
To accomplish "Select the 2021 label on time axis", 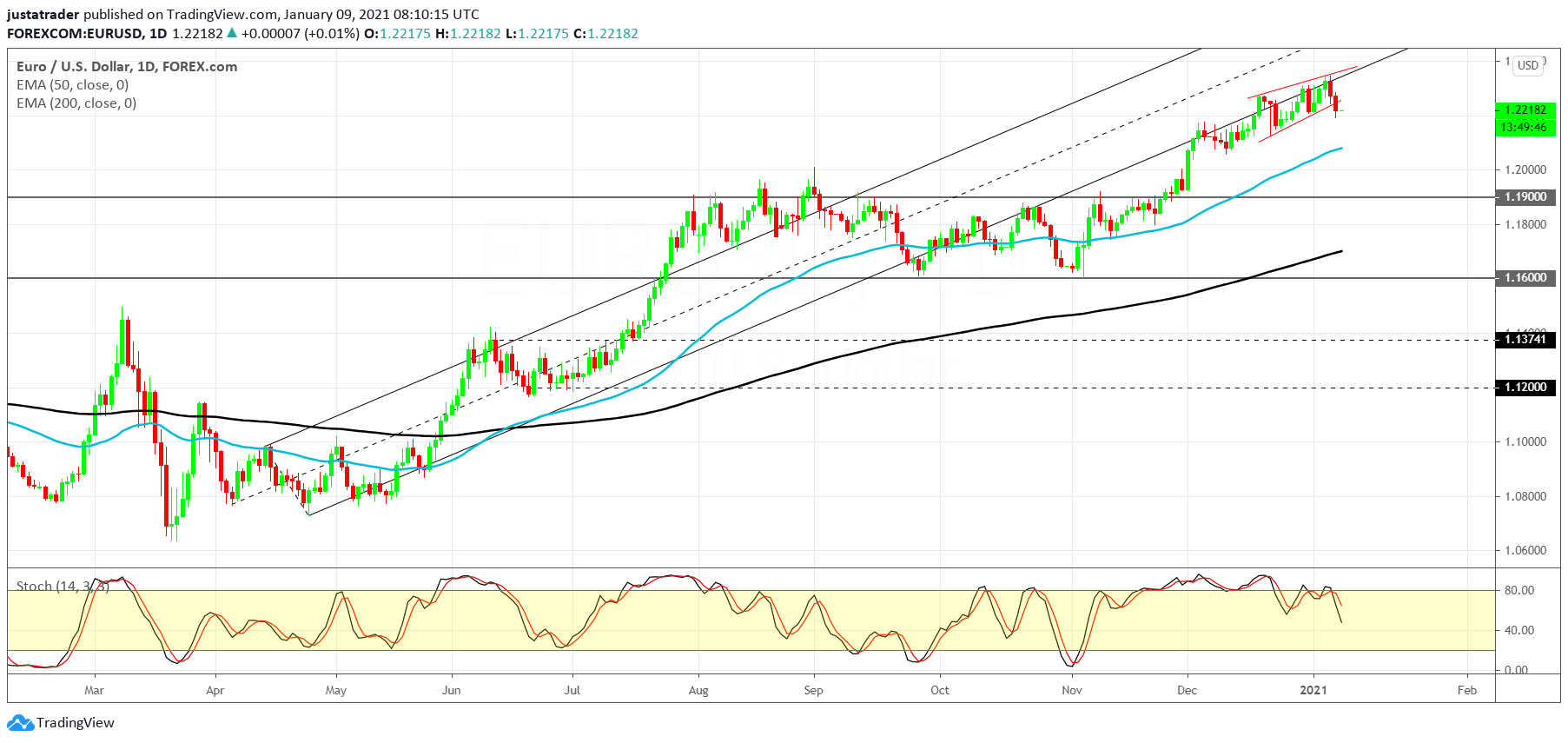I will tap(1313, 691).
